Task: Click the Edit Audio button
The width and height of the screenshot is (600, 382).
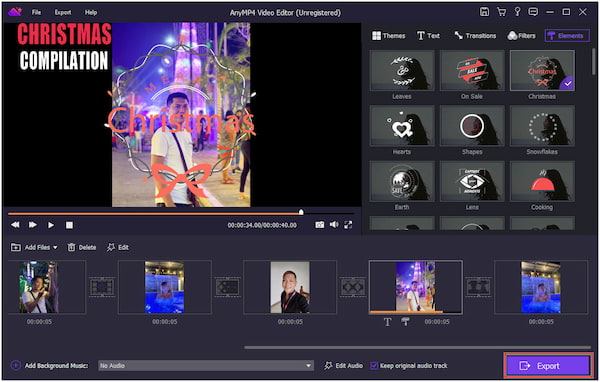Action: (x=344, y=366)
